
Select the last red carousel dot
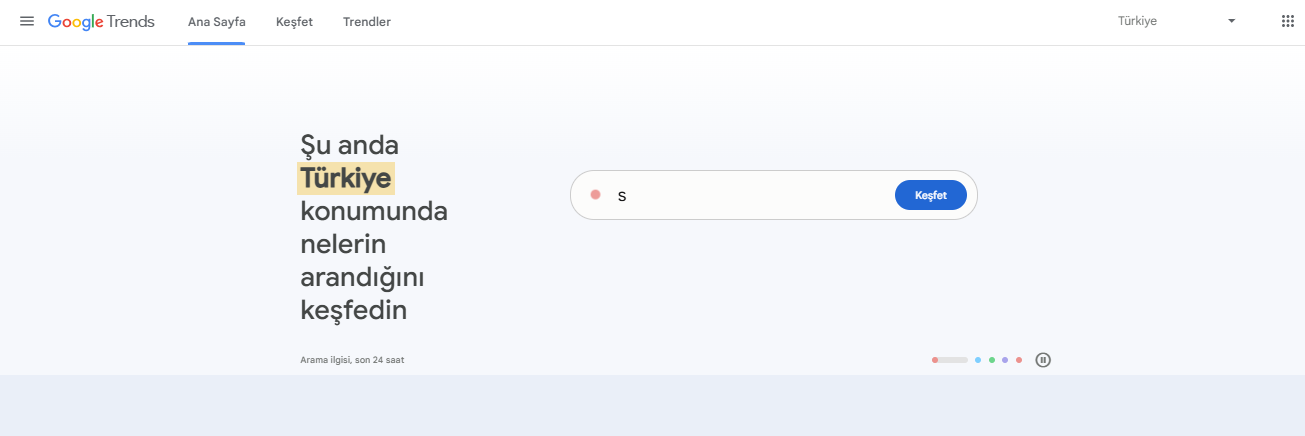pos(1019,360)
